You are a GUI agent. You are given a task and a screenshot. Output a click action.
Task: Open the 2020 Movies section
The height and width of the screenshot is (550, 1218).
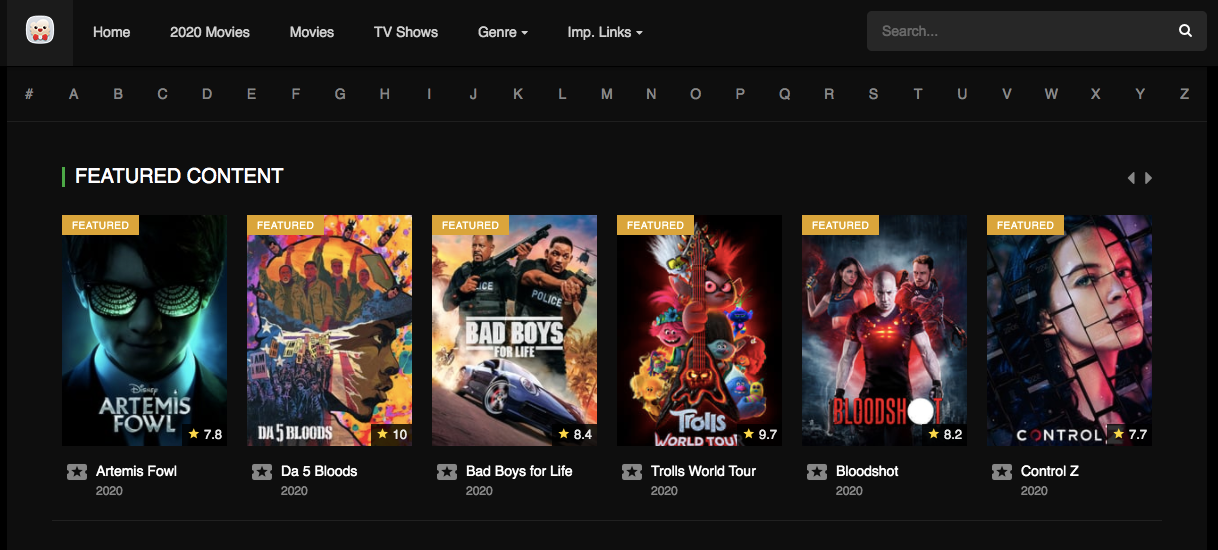coord(210,32)
